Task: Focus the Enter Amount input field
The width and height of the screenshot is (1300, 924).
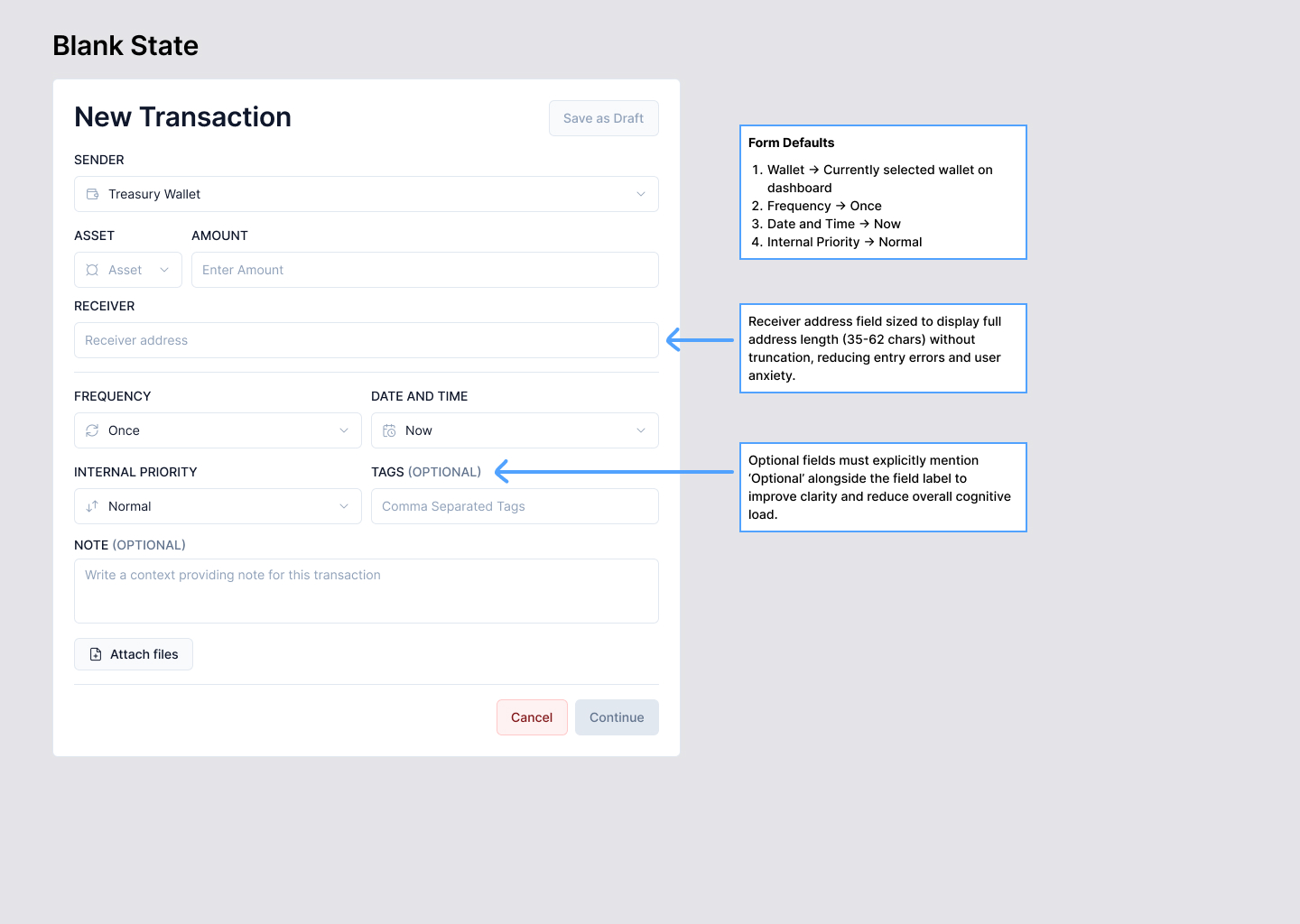Action: click(x=424, y=270)
